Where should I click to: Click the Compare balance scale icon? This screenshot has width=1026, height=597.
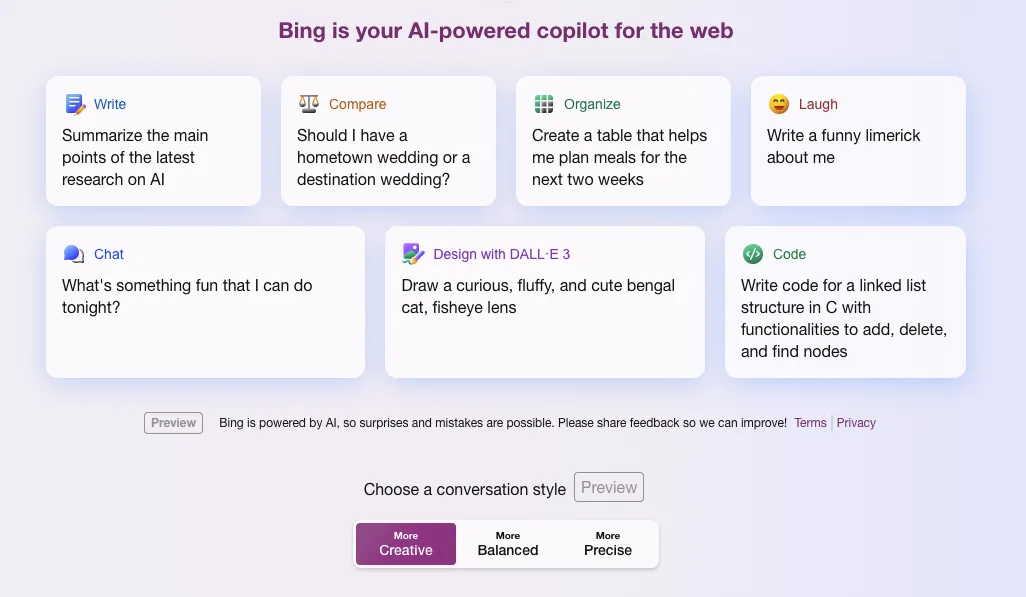pyautogui.click(x=309, y=104)
